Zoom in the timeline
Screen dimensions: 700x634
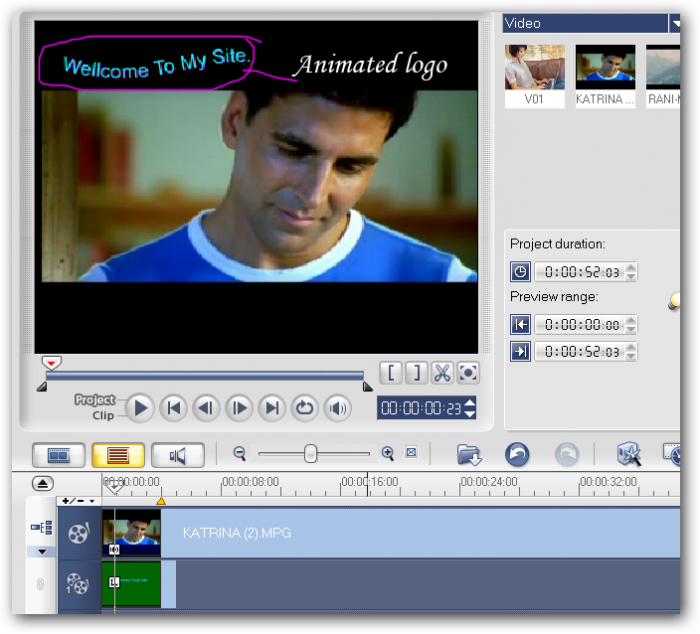(x=388, y=454)
